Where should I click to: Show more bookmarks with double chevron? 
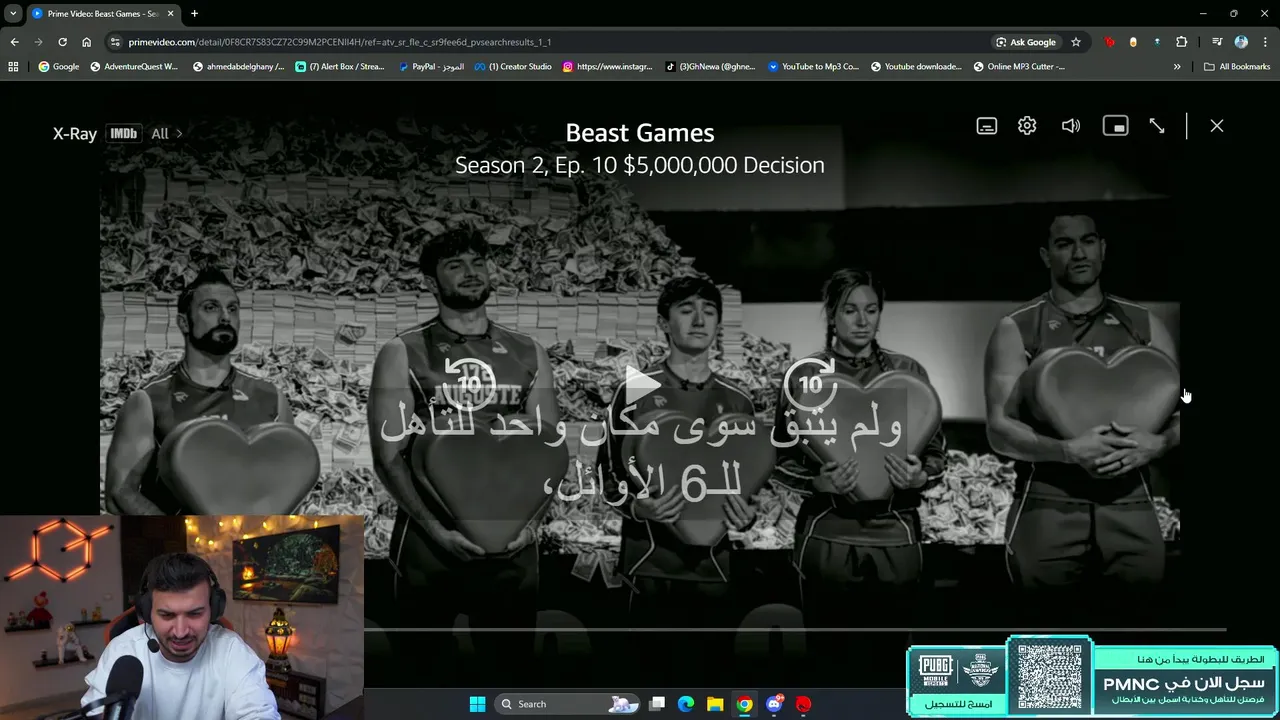point(1177,67)
